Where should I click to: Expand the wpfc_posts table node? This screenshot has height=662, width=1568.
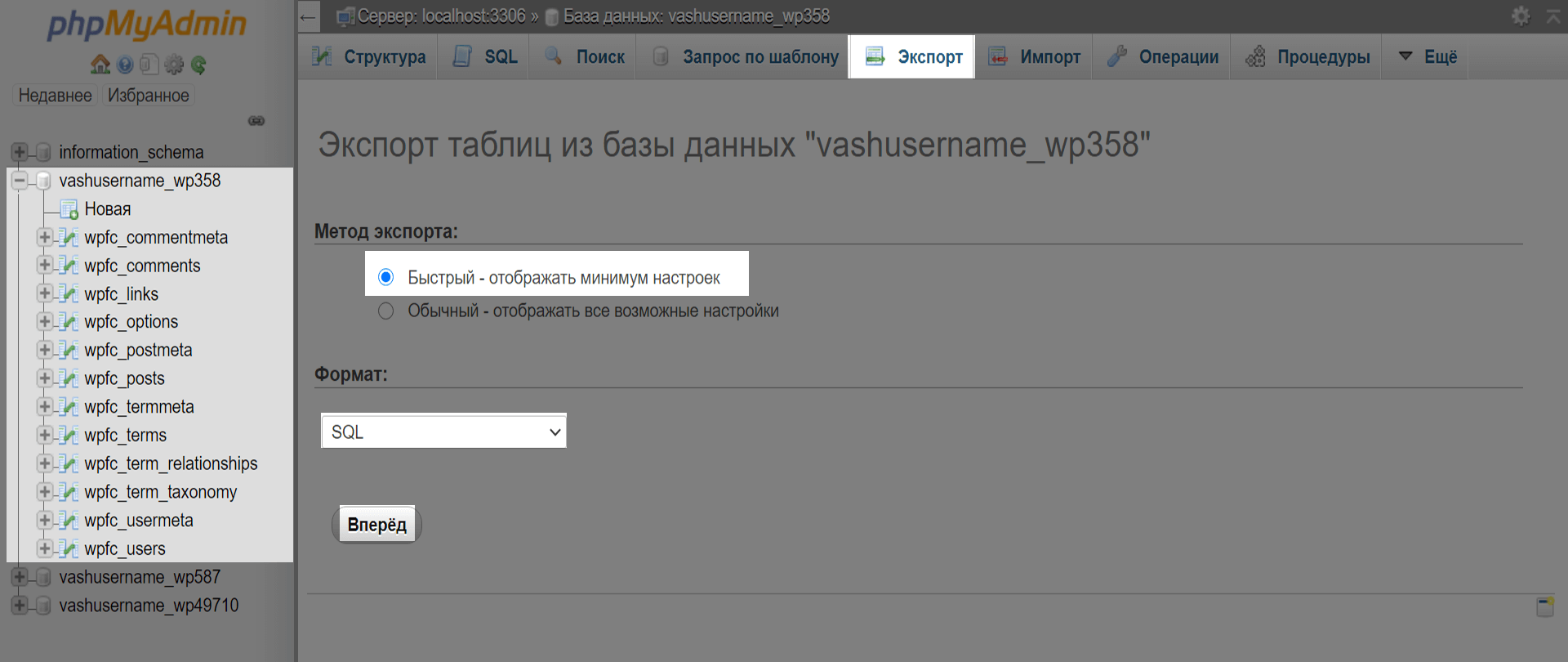tap(45, 378)
